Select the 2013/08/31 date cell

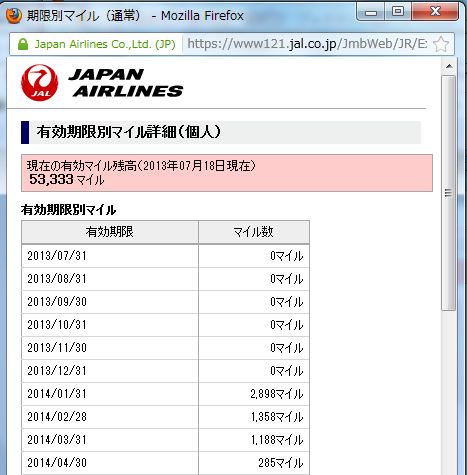(110, 279)
